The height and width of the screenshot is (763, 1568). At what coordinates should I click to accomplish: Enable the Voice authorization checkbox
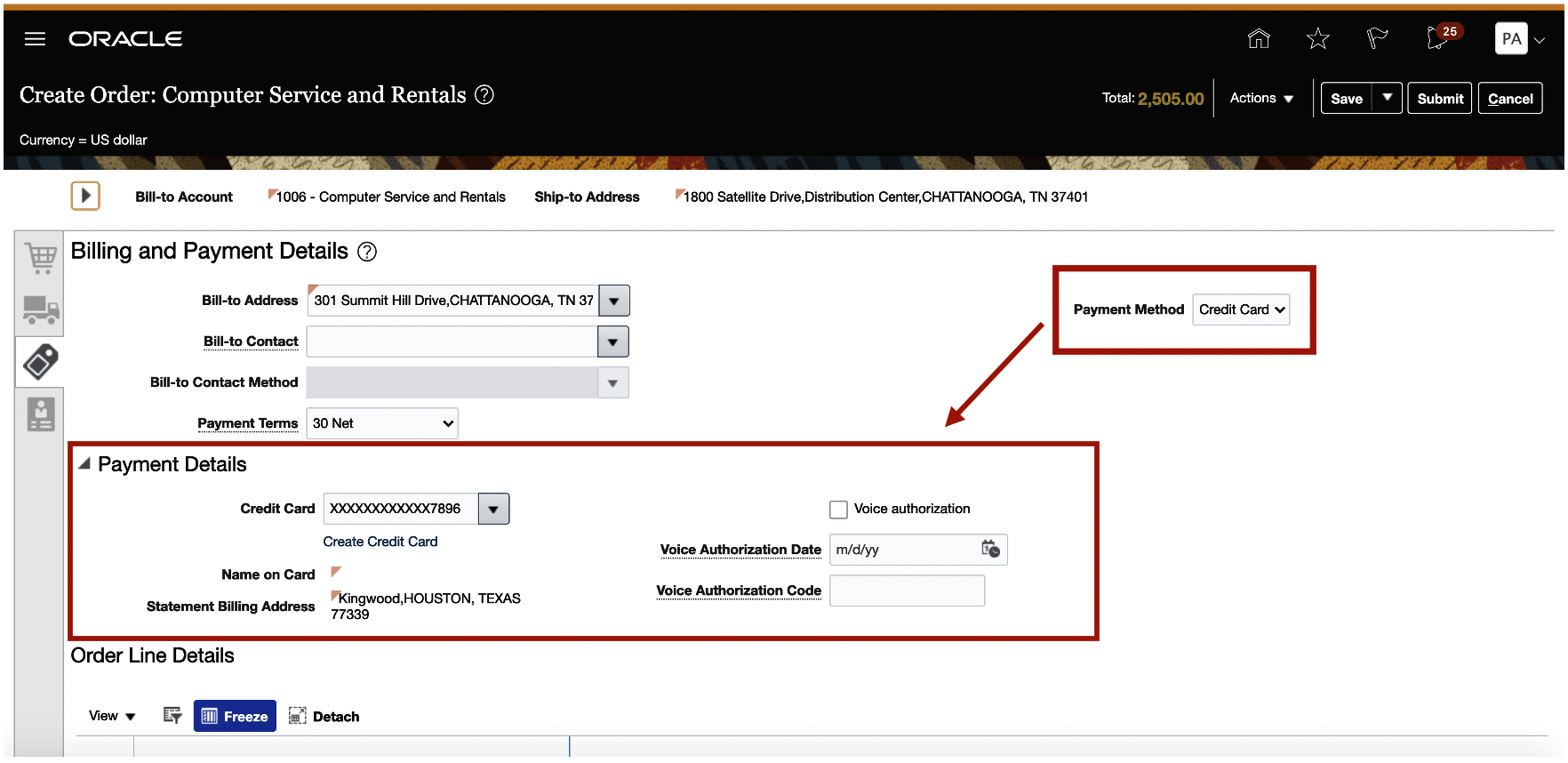[x=838, y=510]
